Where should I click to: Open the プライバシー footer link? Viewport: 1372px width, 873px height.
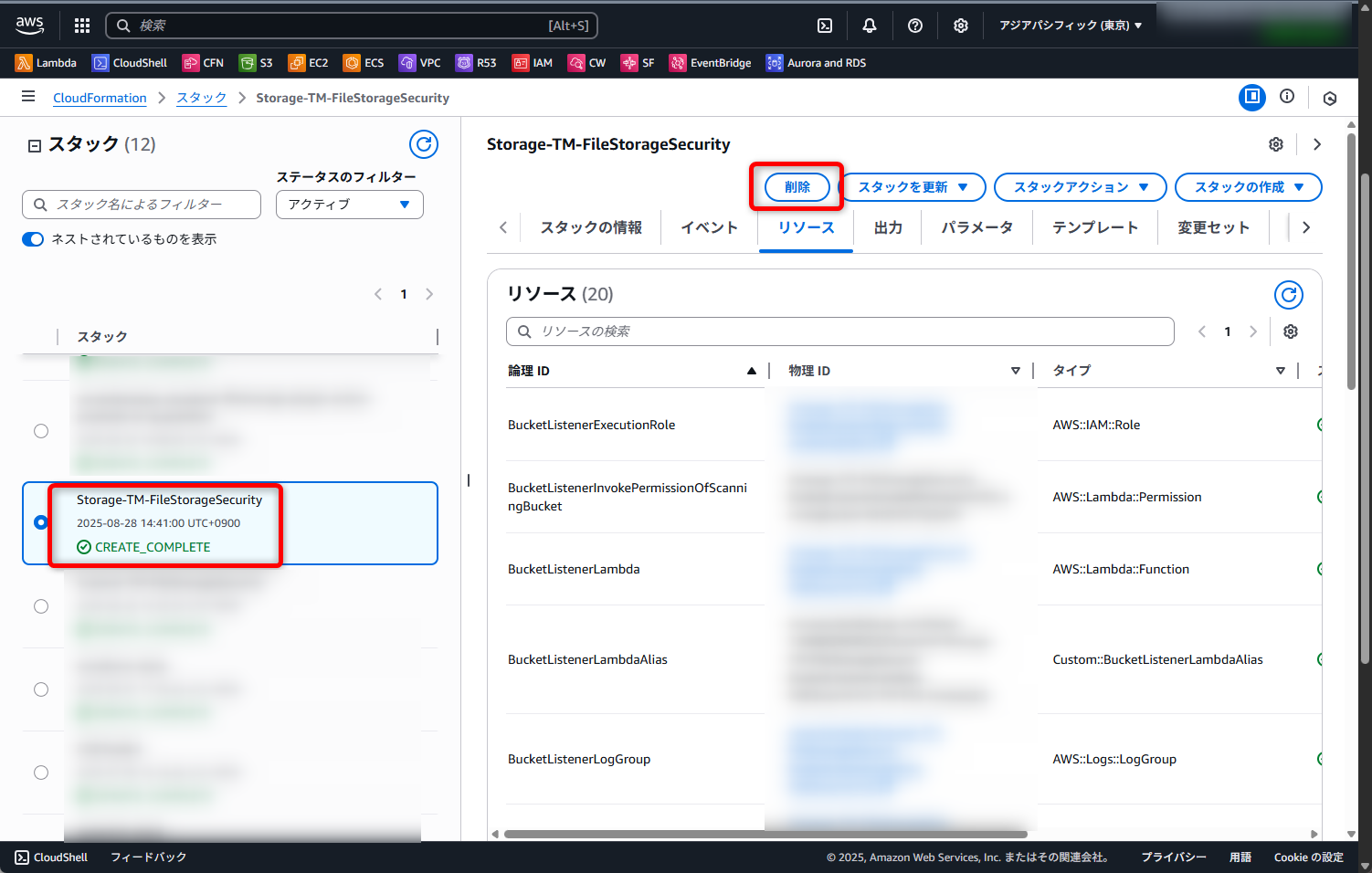coord(1174,857)
